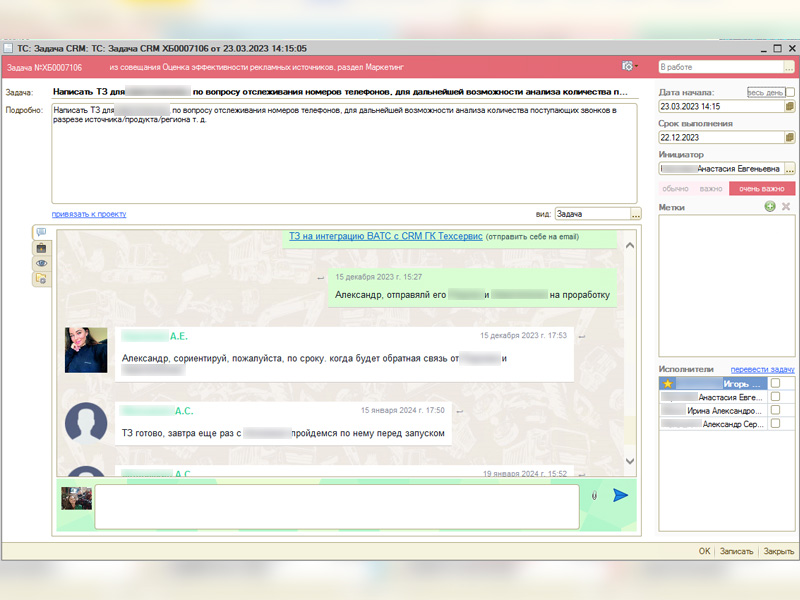Expand the gear settings dropdown in header
The height and width of the screenshot is (600, 800).
[x=630, y=66]
